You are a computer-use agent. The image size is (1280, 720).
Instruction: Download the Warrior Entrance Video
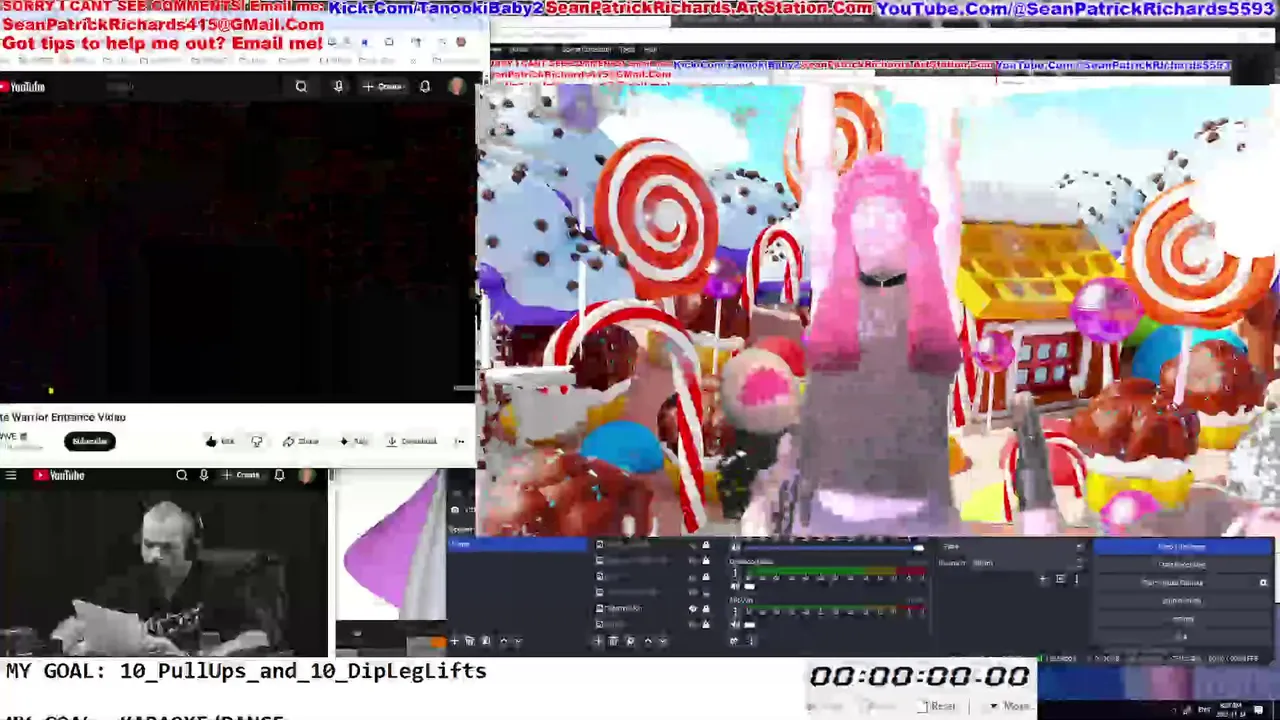tap(412, 441)
